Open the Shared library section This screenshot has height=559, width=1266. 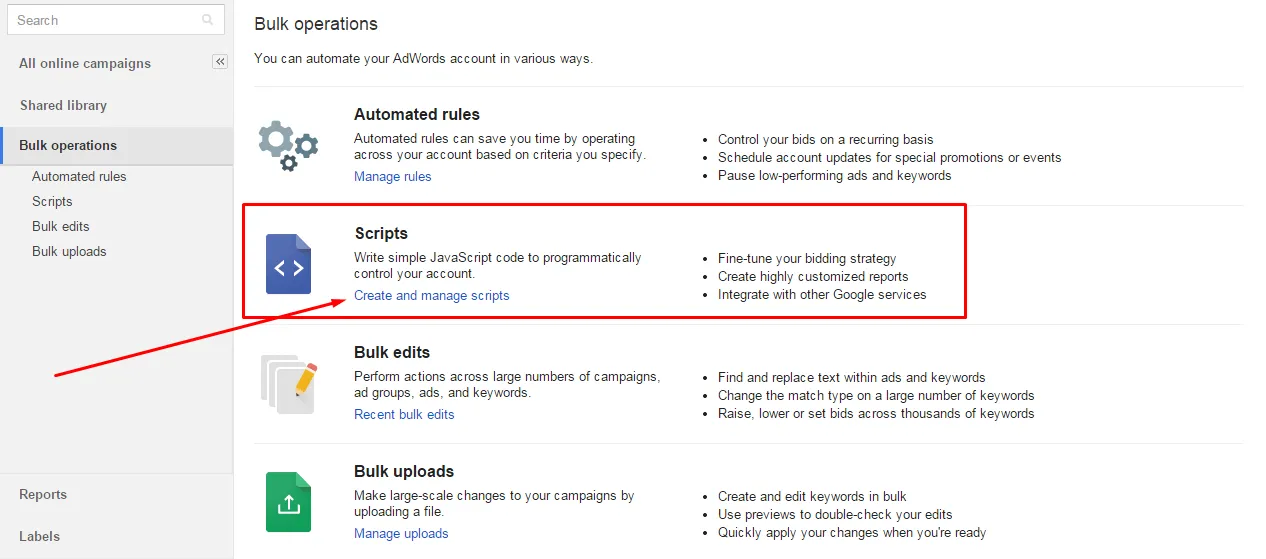63,105
